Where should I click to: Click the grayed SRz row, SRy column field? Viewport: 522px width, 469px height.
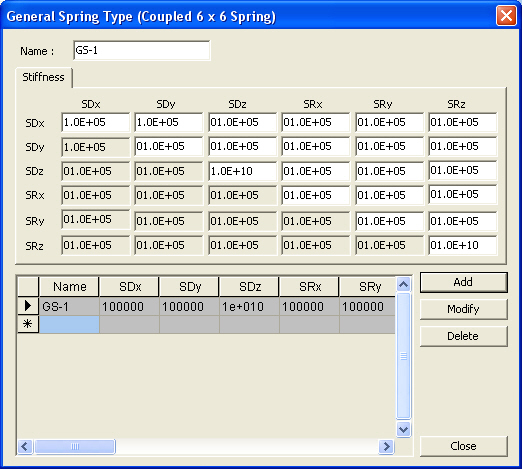(x=389, y=245)
